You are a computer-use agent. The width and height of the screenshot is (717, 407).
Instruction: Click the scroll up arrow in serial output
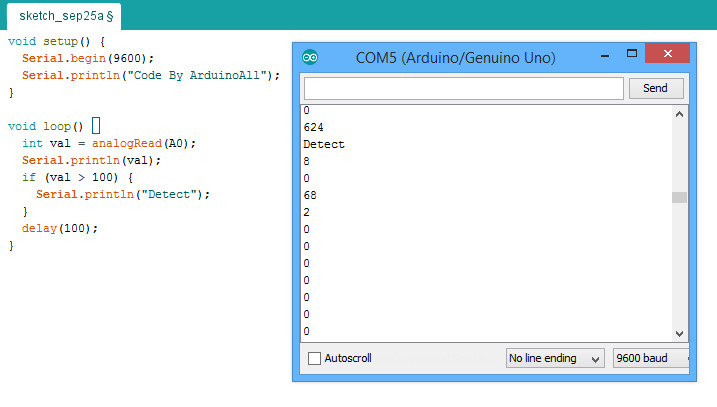pos(680,114)
